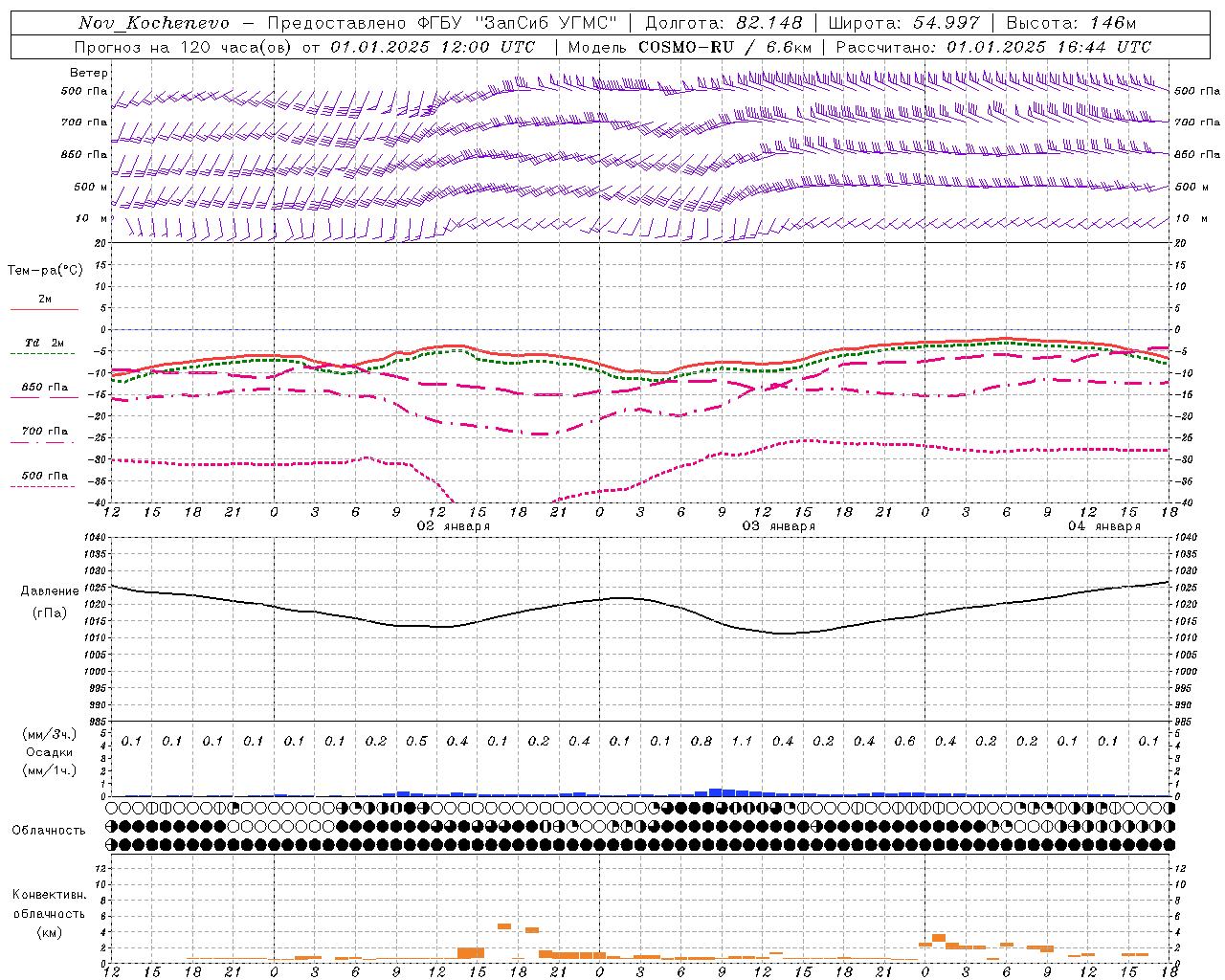
Task: Click the 'Давление' pressure panel label
Action: point(49,591)
